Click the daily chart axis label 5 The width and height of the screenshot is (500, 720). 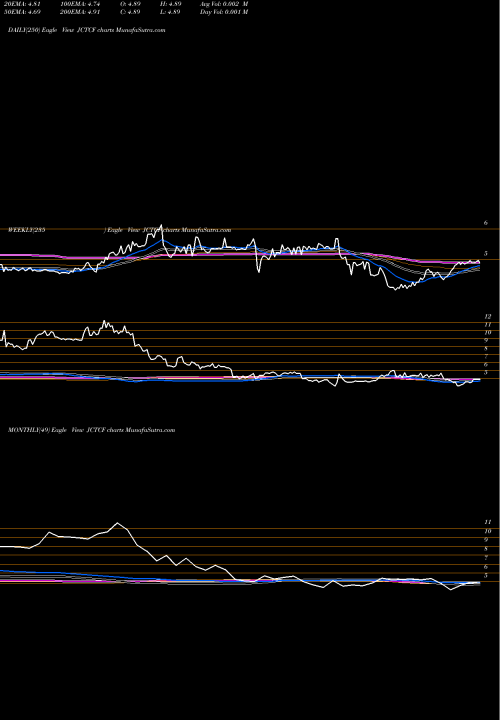point(486,253)
